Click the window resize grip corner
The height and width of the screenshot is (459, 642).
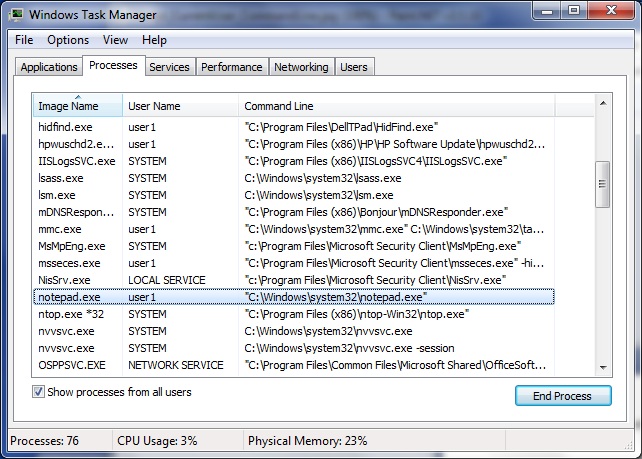pos(628,445)
